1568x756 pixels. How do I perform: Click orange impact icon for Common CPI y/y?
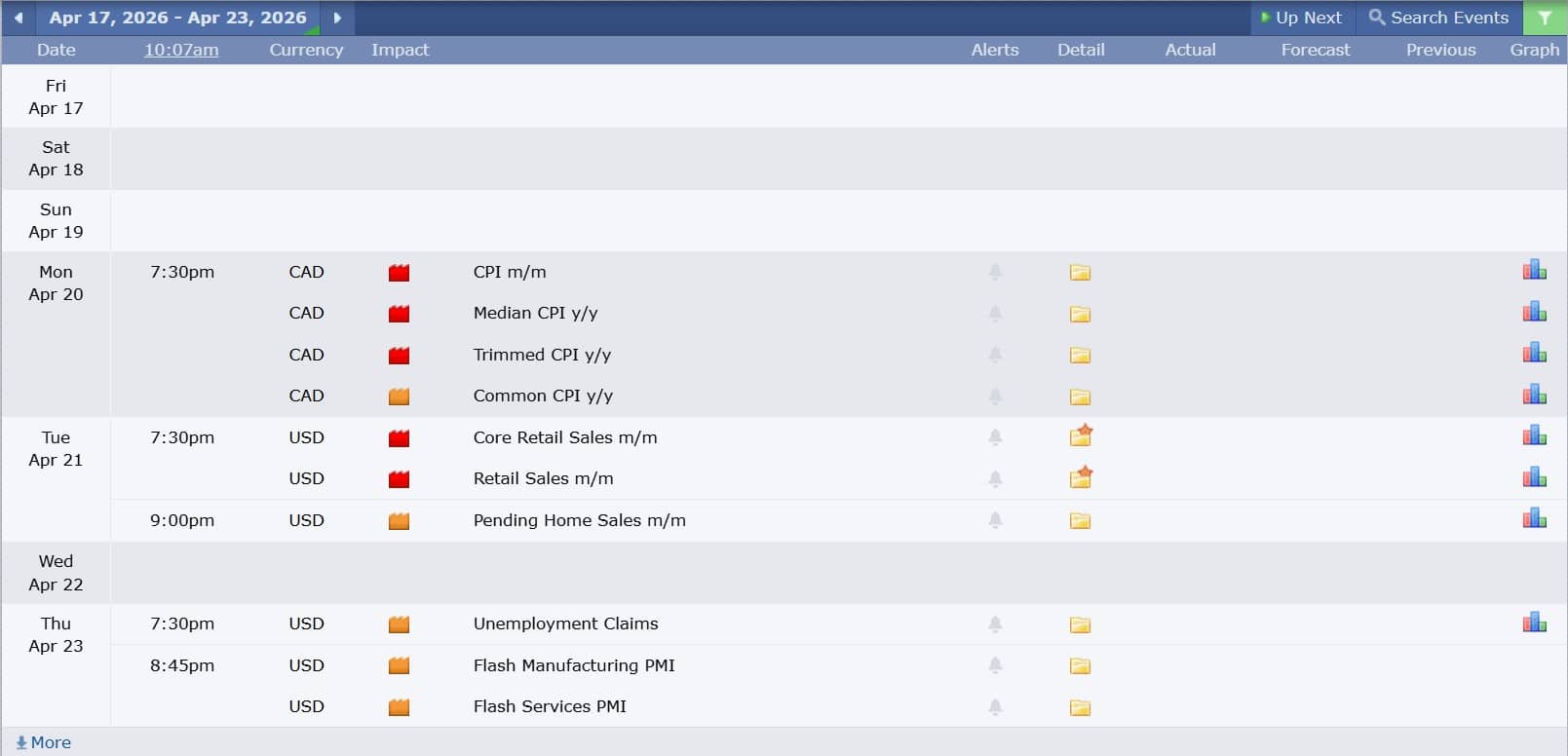(399, 397)
